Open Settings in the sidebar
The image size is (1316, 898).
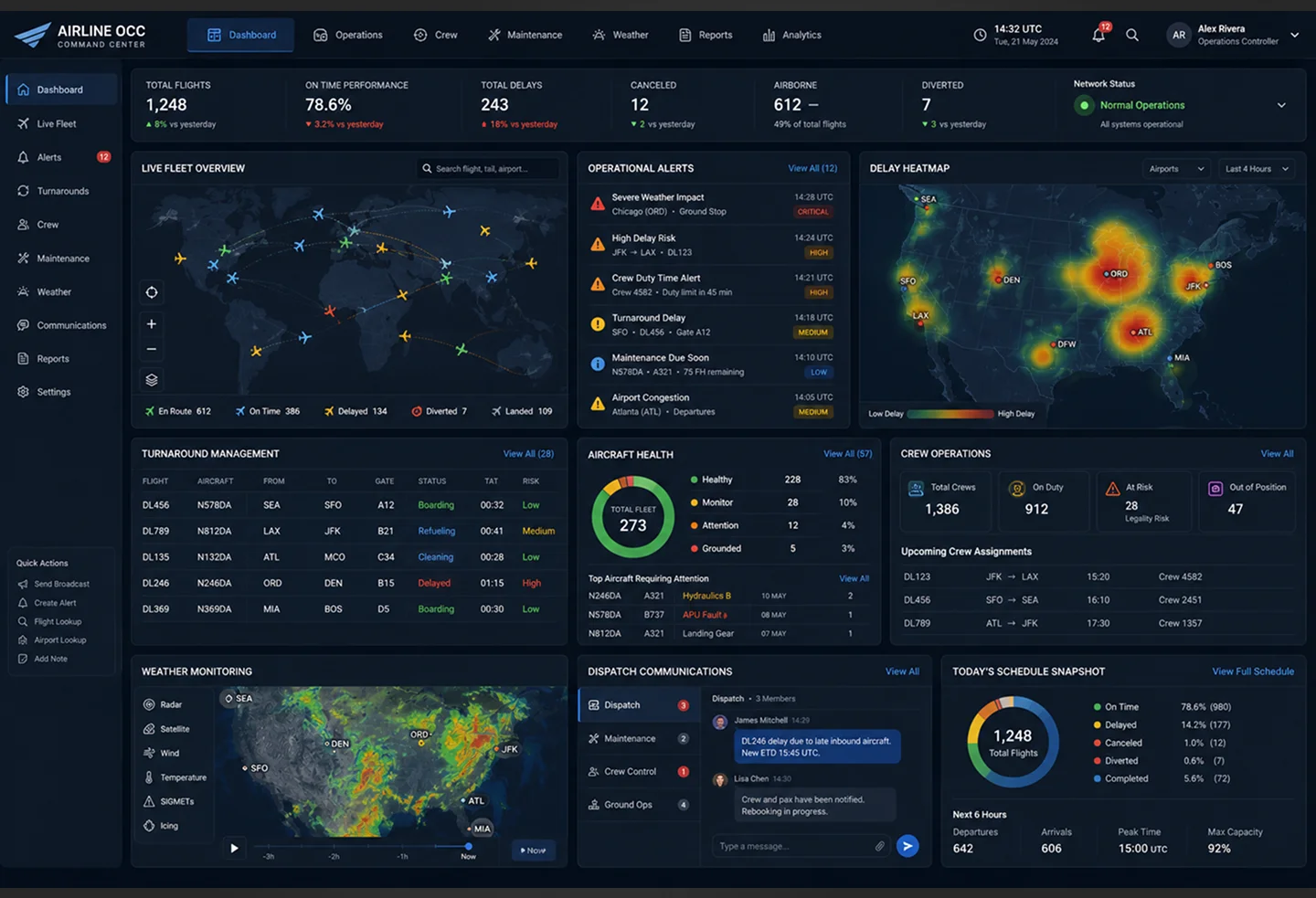[x=61, y=392]
